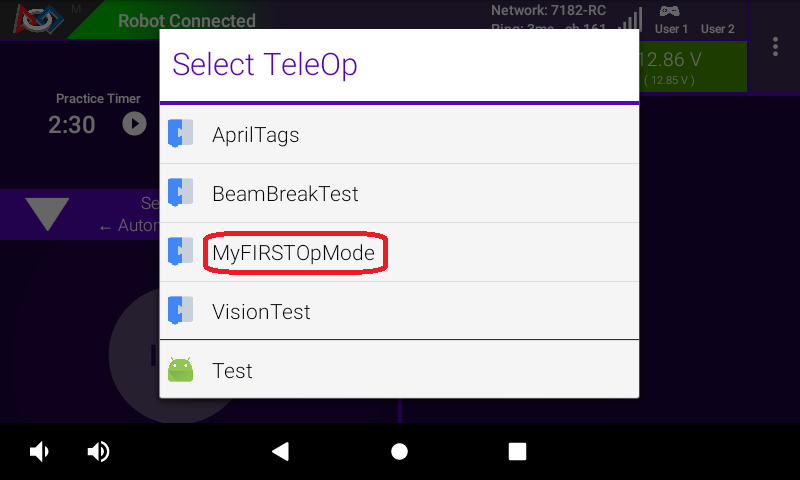Start the practice timer play button

(134, 123)
